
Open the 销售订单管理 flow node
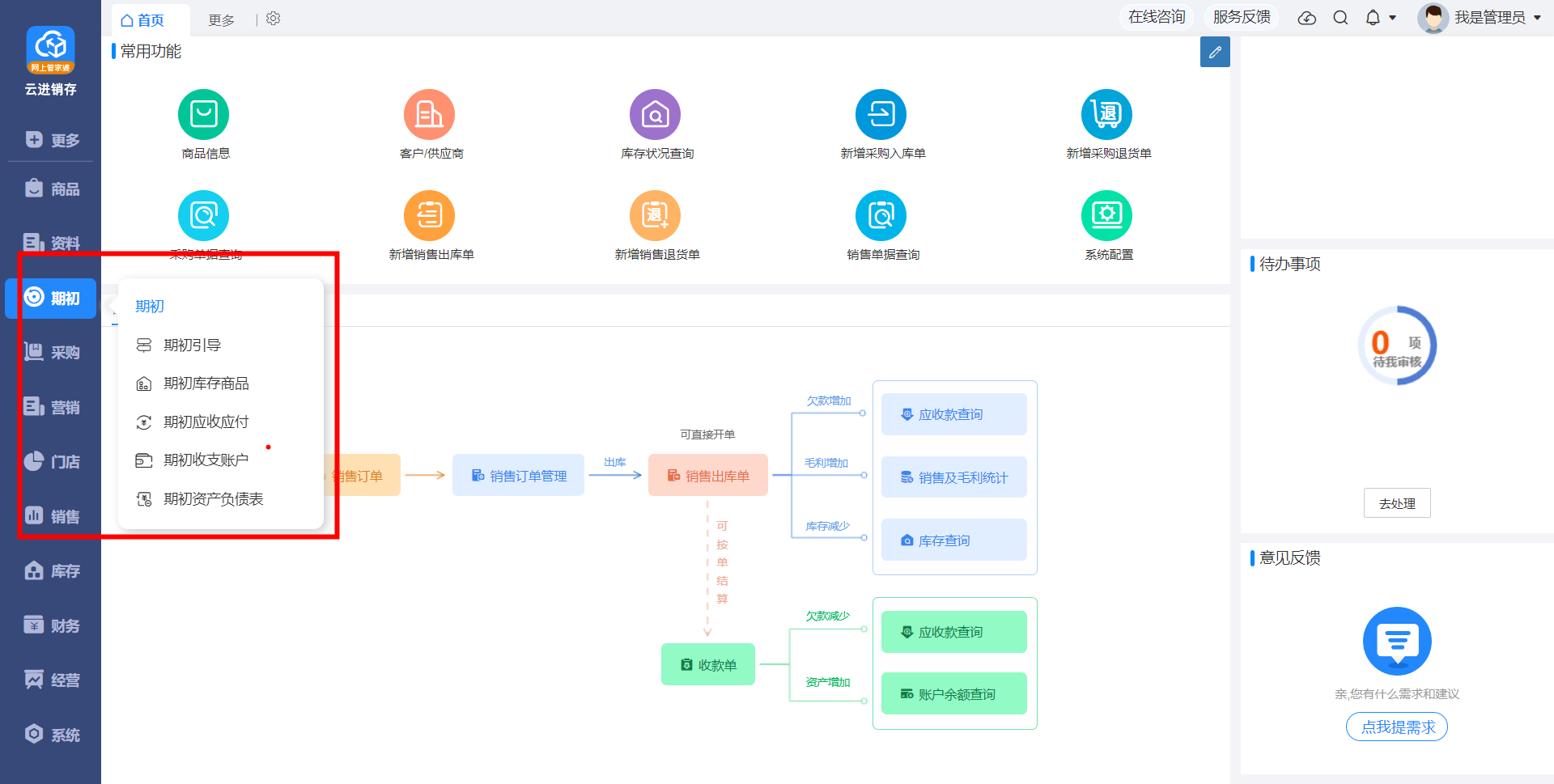point(518,475)
